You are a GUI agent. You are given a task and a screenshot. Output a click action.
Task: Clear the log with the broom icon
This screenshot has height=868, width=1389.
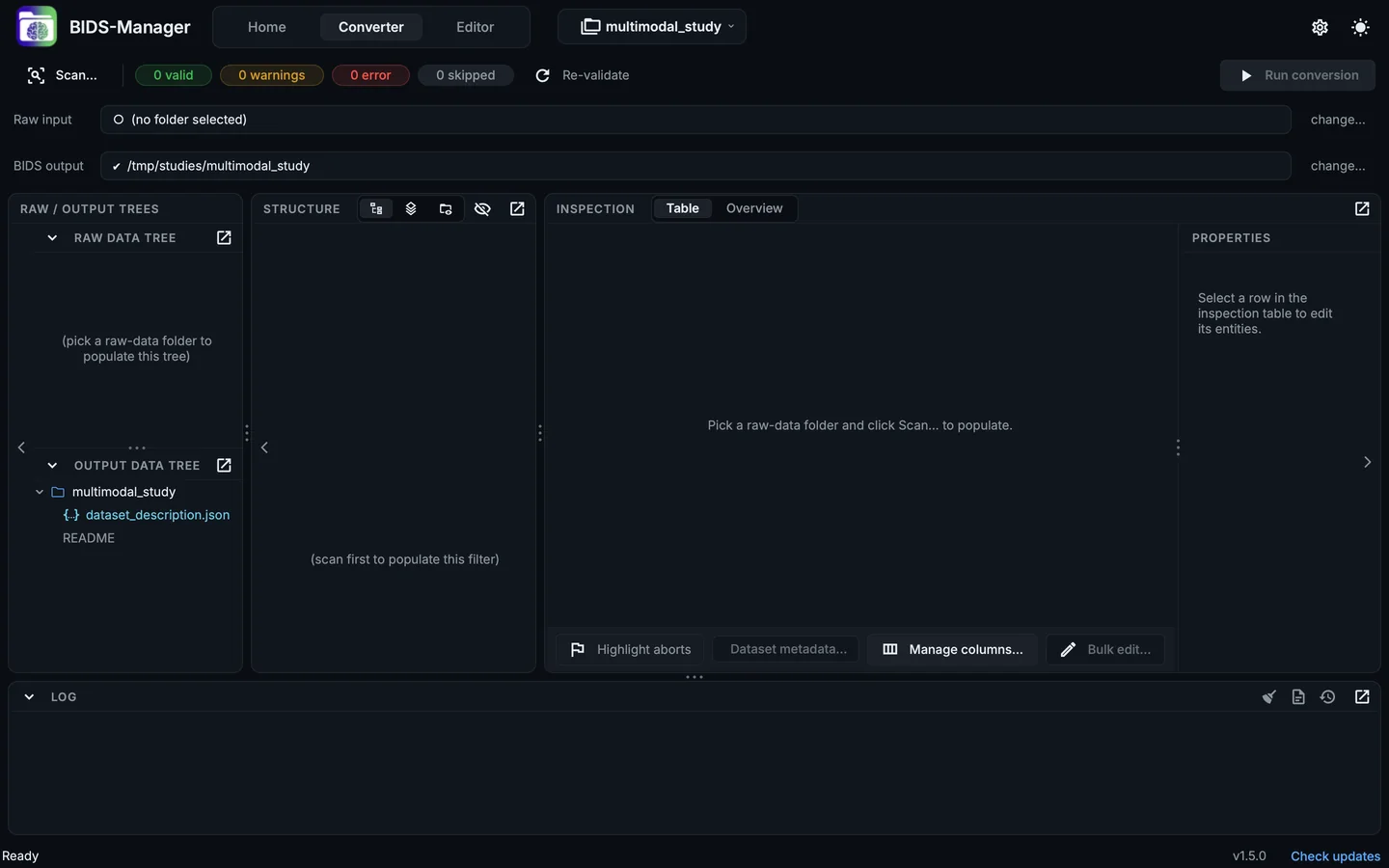(1269, 696)
